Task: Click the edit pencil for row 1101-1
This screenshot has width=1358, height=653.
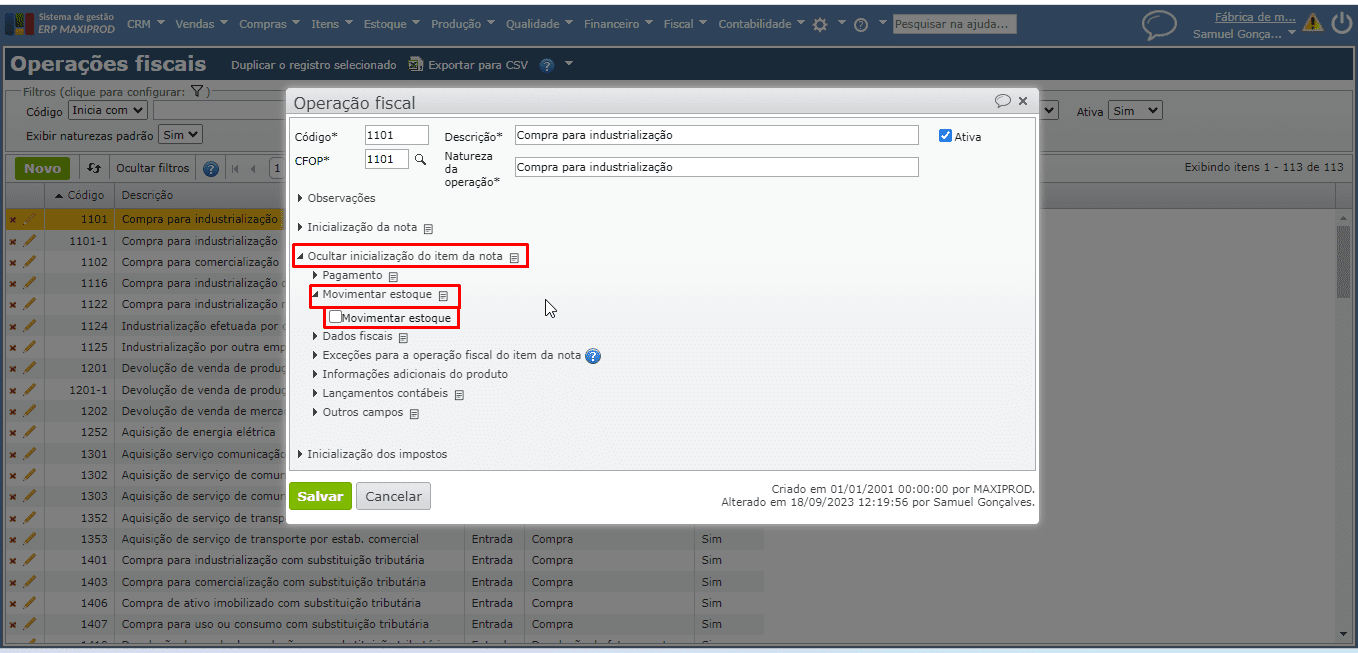Action: (x=29, y=241)
